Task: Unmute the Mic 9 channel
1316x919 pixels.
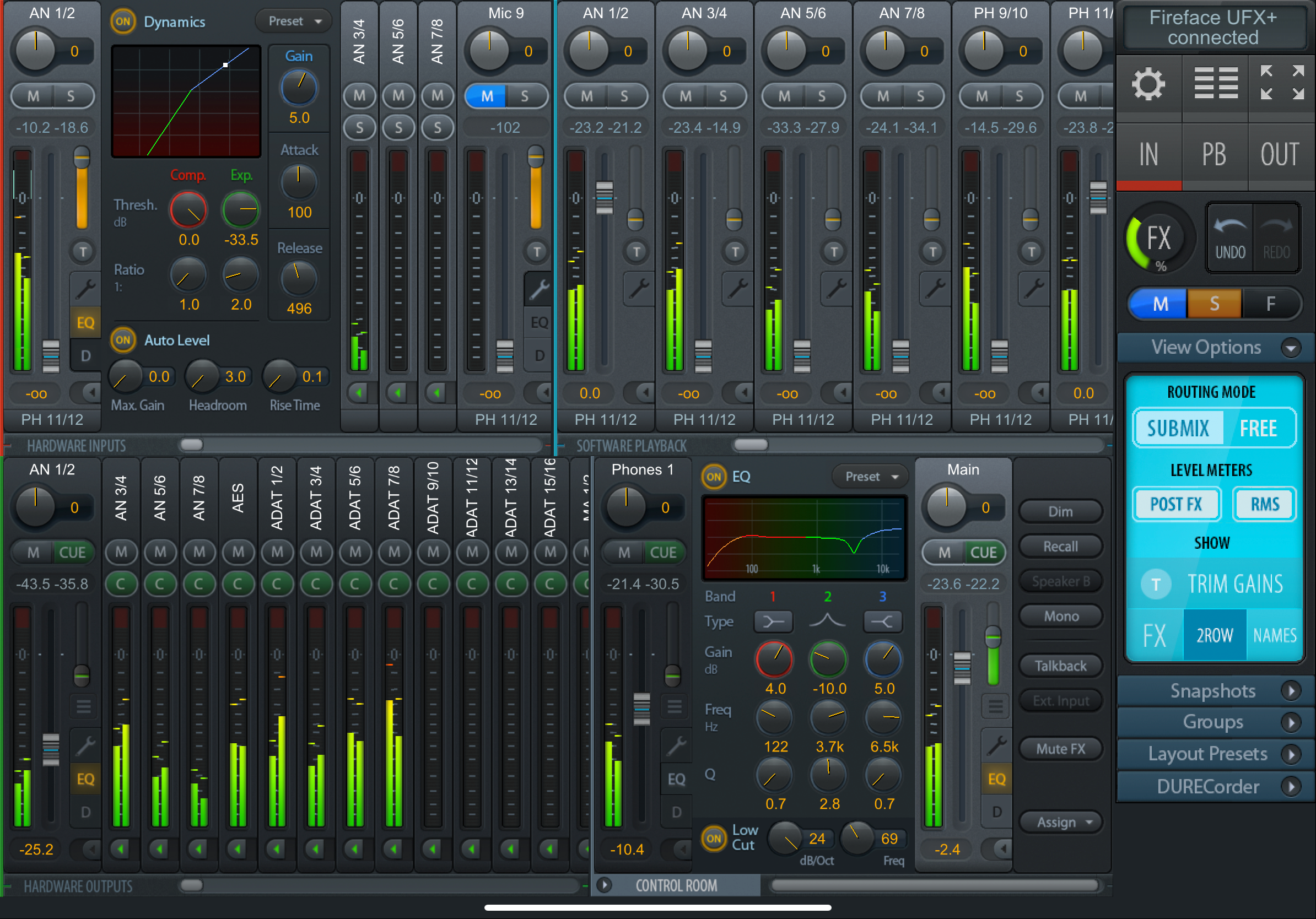Action: pos(487,96)
